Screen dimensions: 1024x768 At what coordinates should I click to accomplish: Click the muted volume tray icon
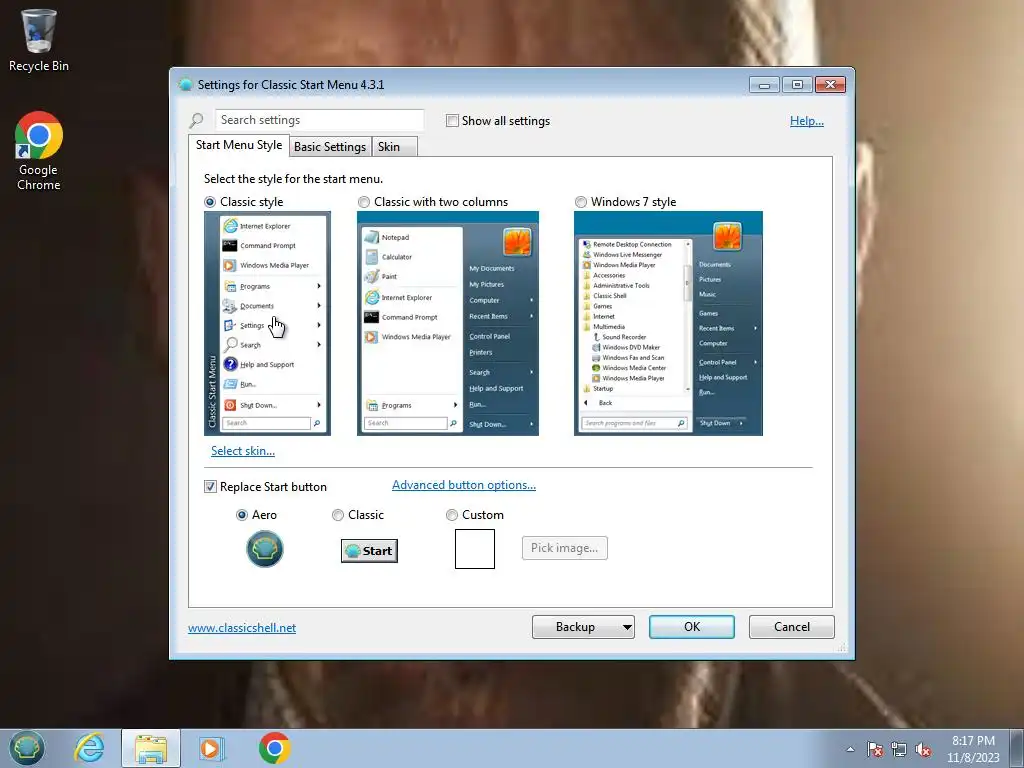923,749
